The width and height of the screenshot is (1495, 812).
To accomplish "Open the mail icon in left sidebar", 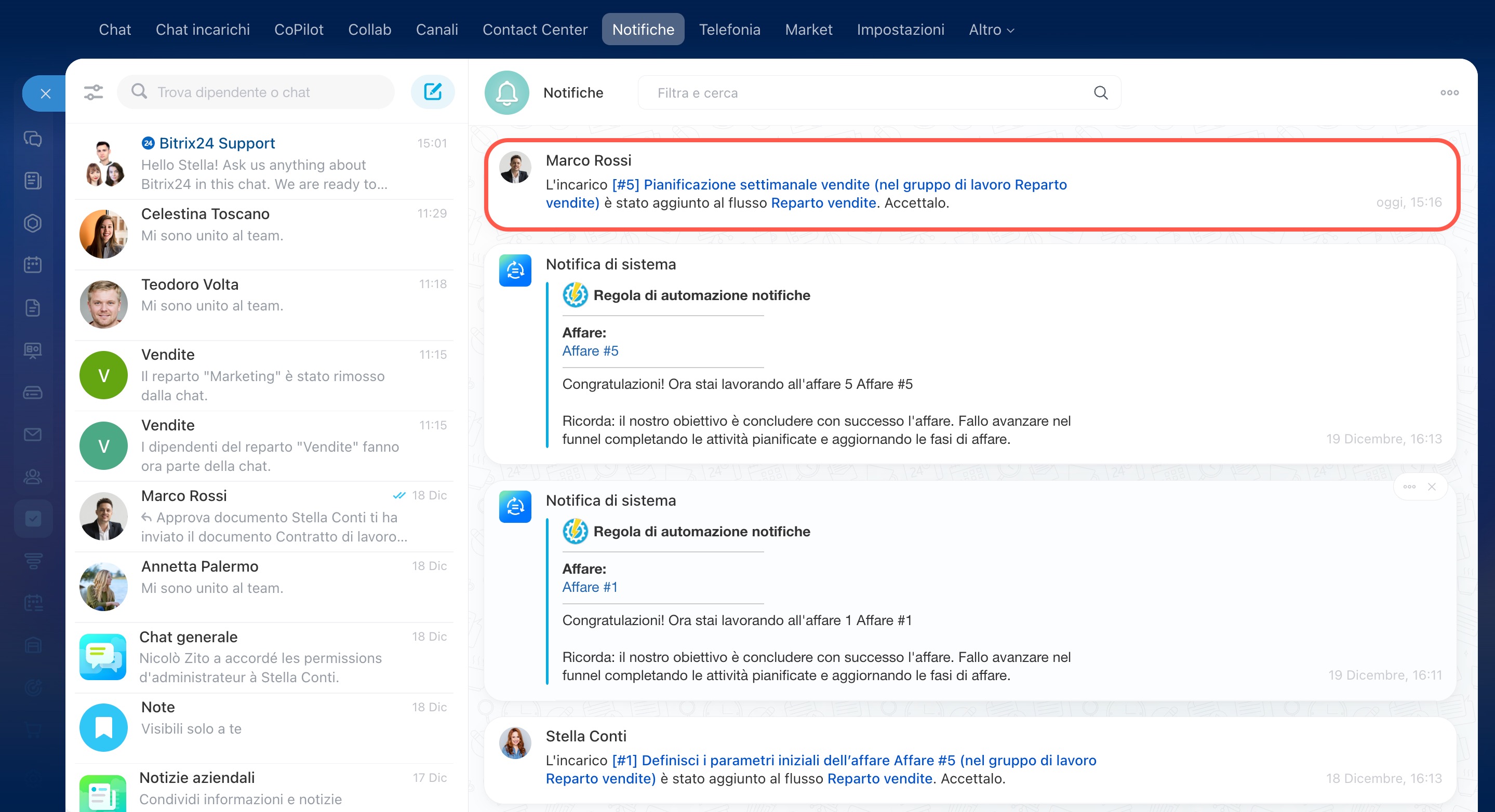I will pos(33,435).
